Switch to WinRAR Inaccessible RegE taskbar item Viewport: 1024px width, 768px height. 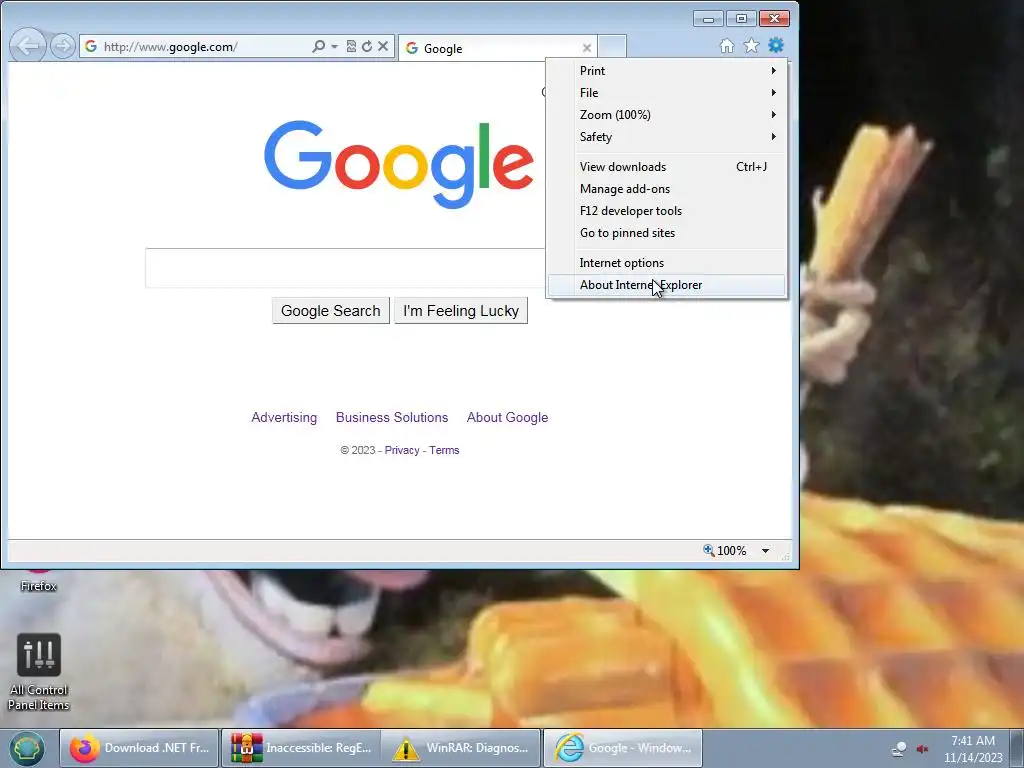click(x=301, y=748)
